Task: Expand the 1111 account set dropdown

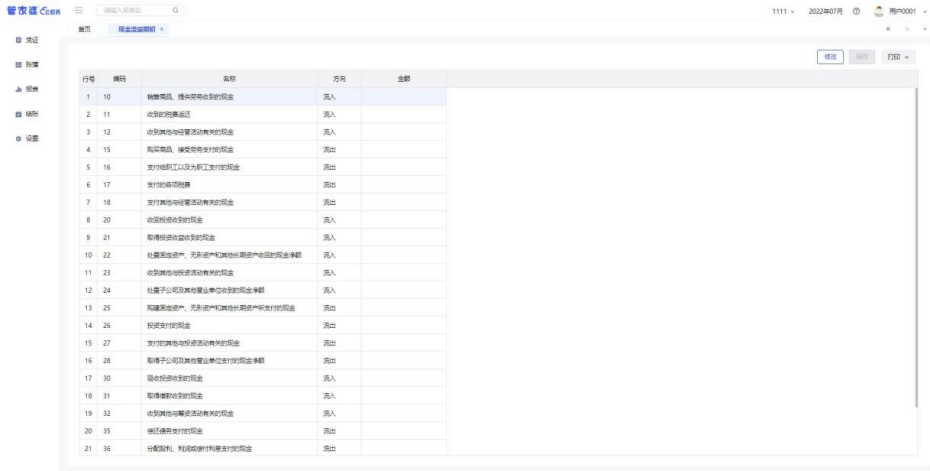Action: (x=791, y=11)
